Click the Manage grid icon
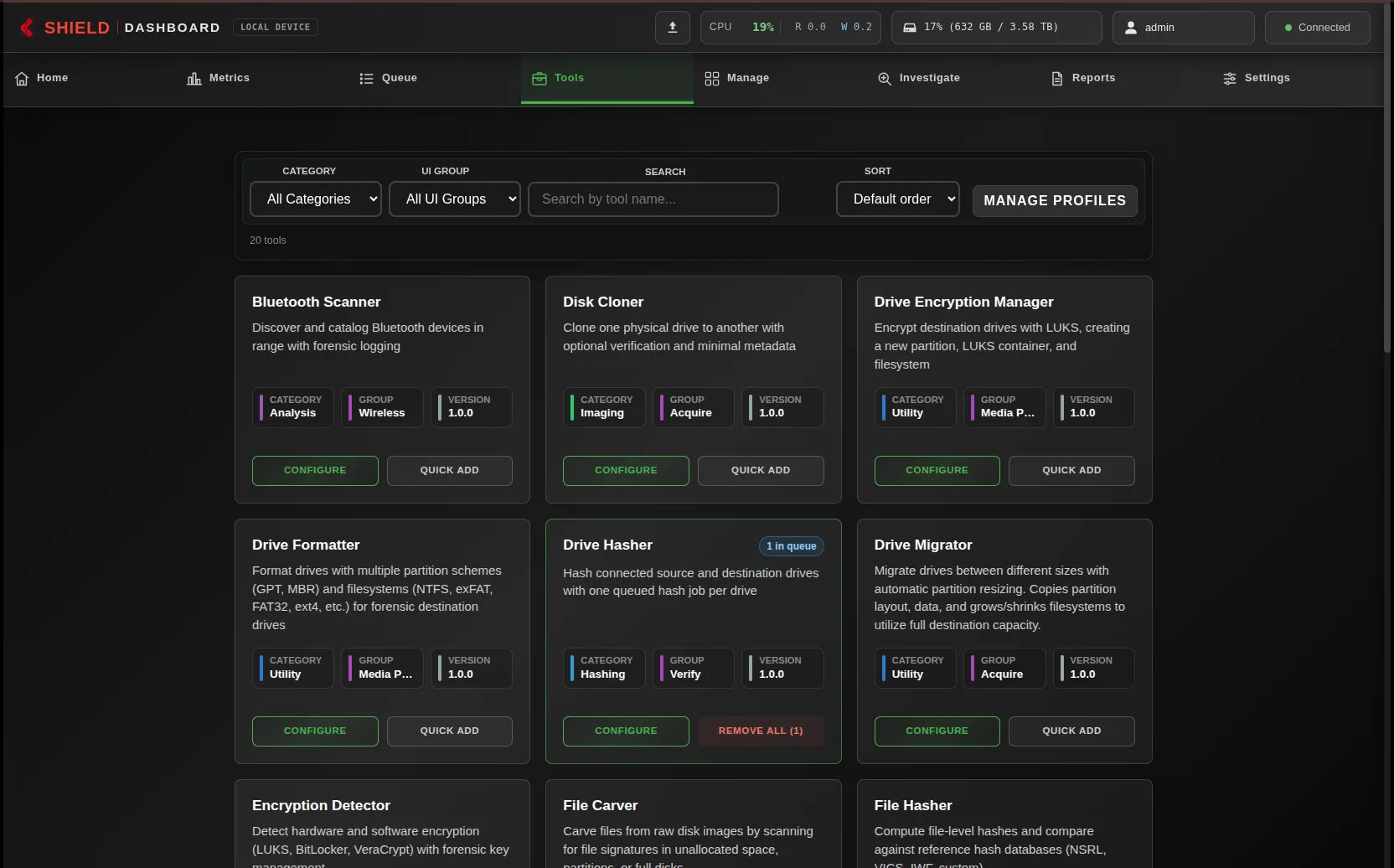The height and width of the screenshot is (868, 1394). tap(712, 78)
